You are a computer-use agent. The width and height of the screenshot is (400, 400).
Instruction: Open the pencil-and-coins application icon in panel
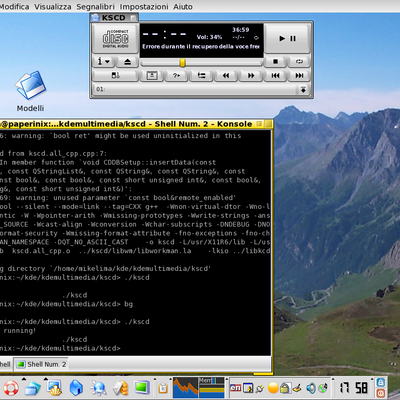pyautogui.click(x=120, y=388)
